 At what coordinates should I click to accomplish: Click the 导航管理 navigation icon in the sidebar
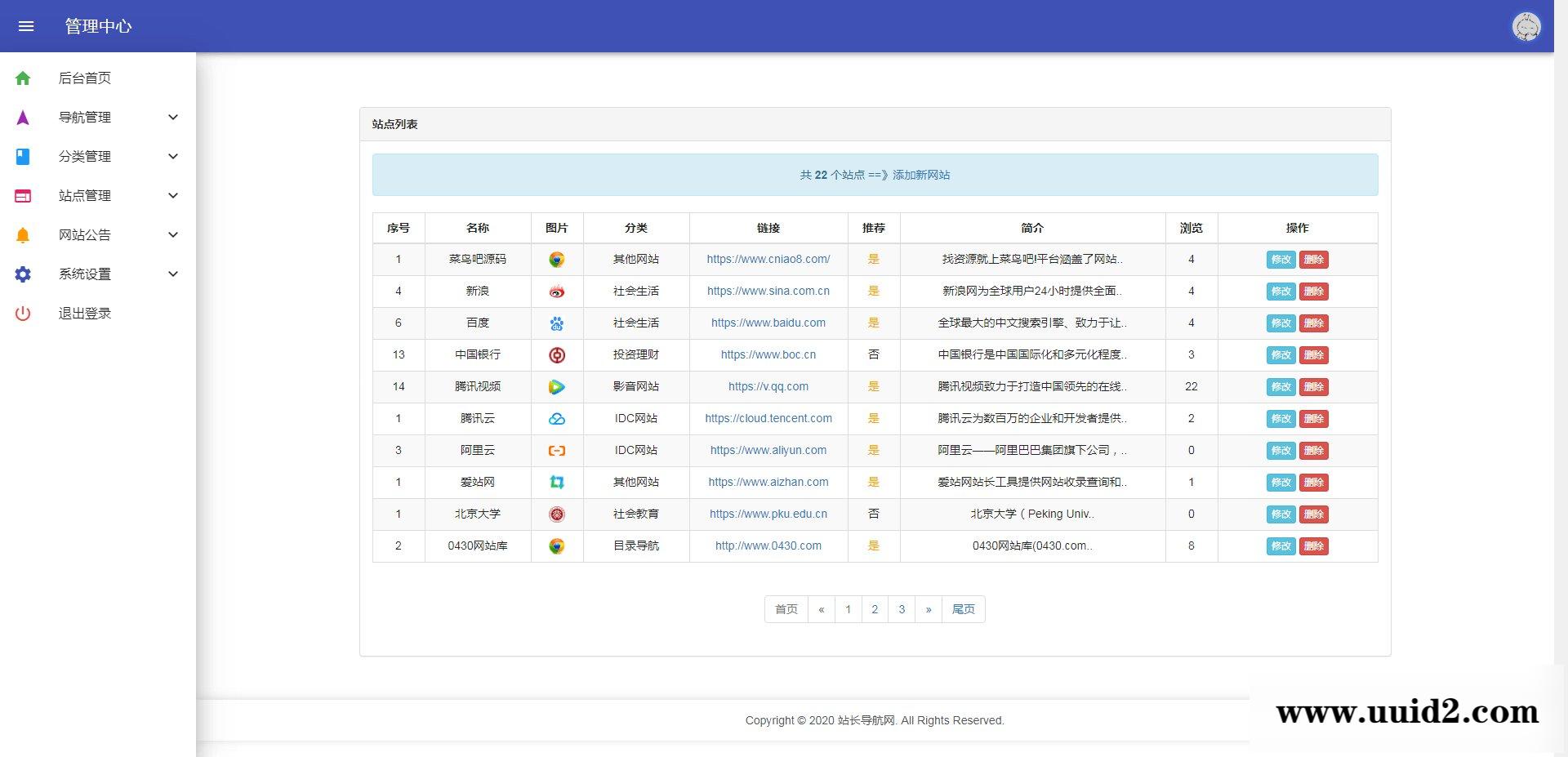click(x=22, y=117)
